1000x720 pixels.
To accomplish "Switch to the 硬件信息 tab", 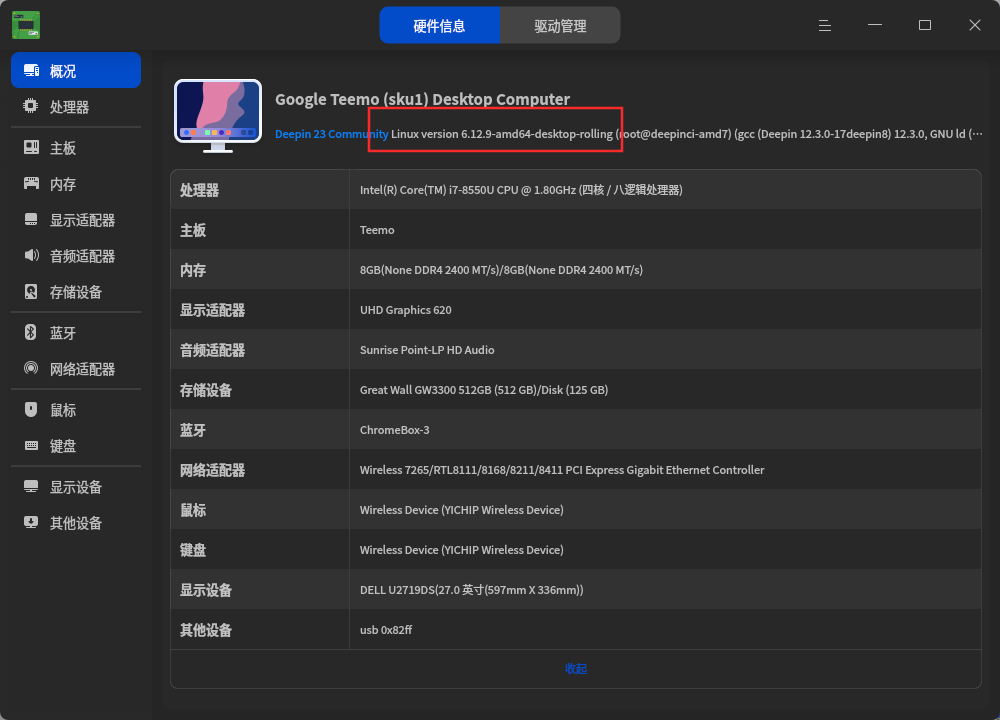I will coord(439,26).
